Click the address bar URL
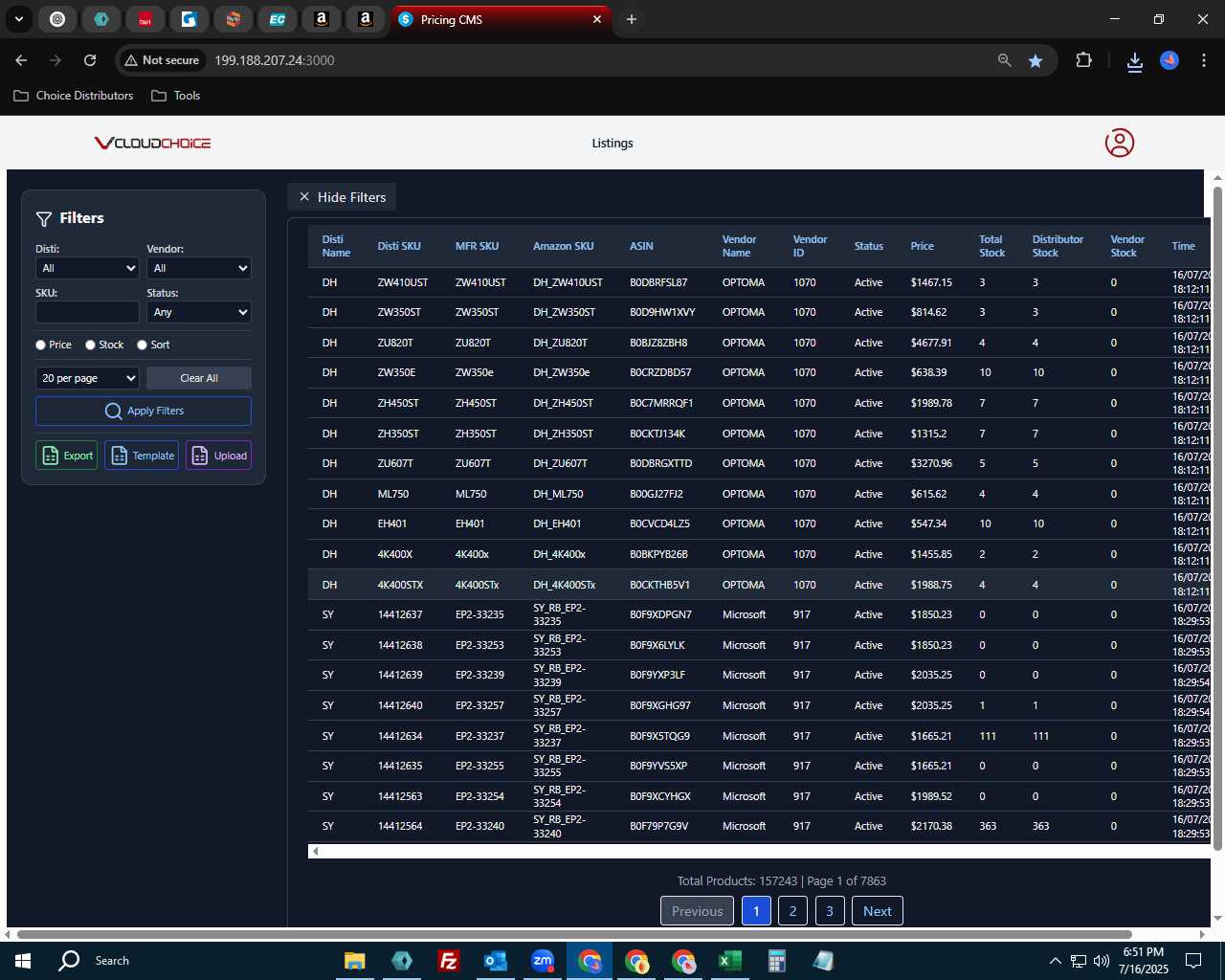 275,60
